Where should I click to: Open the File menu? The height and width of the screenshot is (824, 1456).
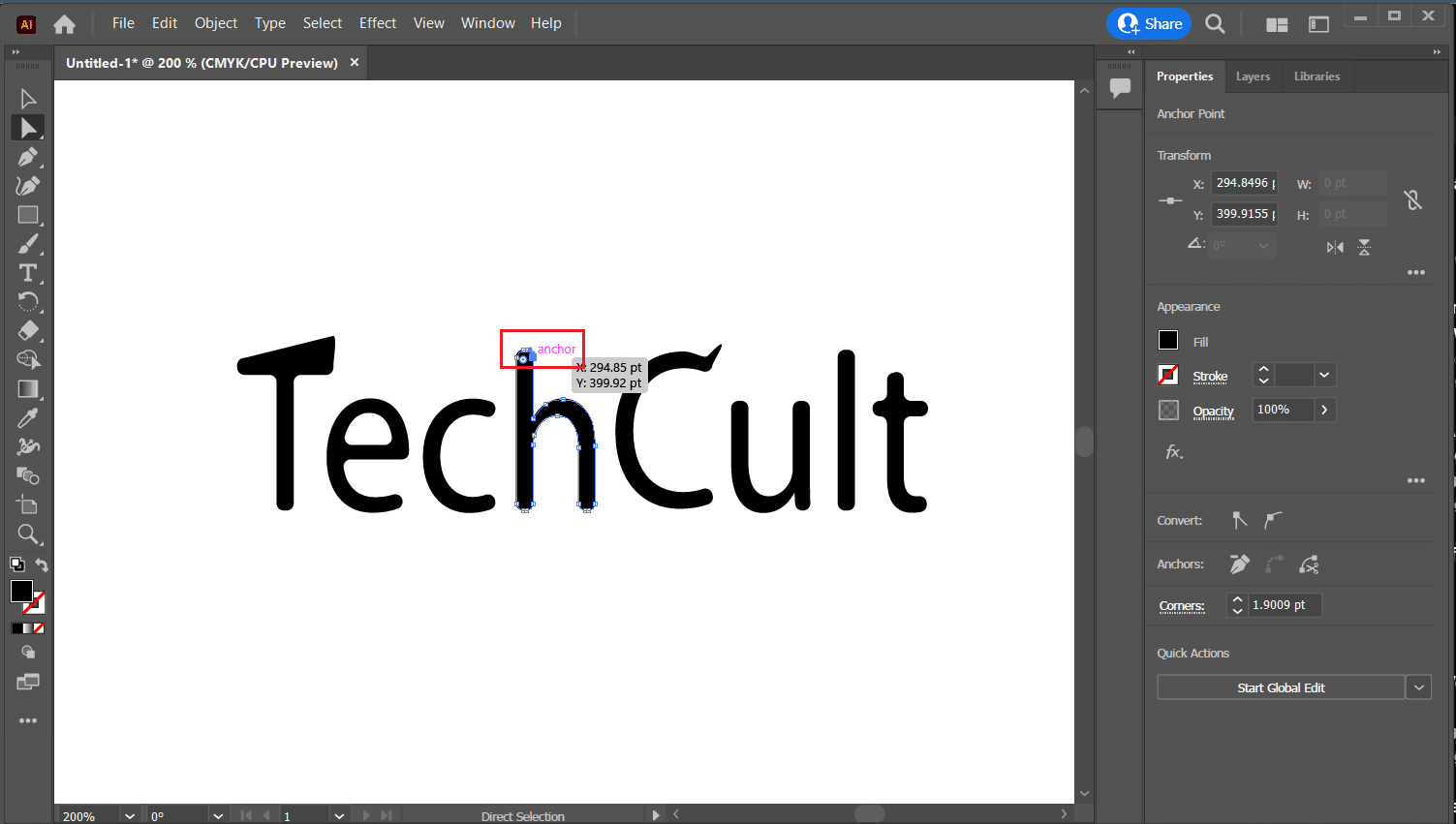pyautogui.click(x=123, y=23)
